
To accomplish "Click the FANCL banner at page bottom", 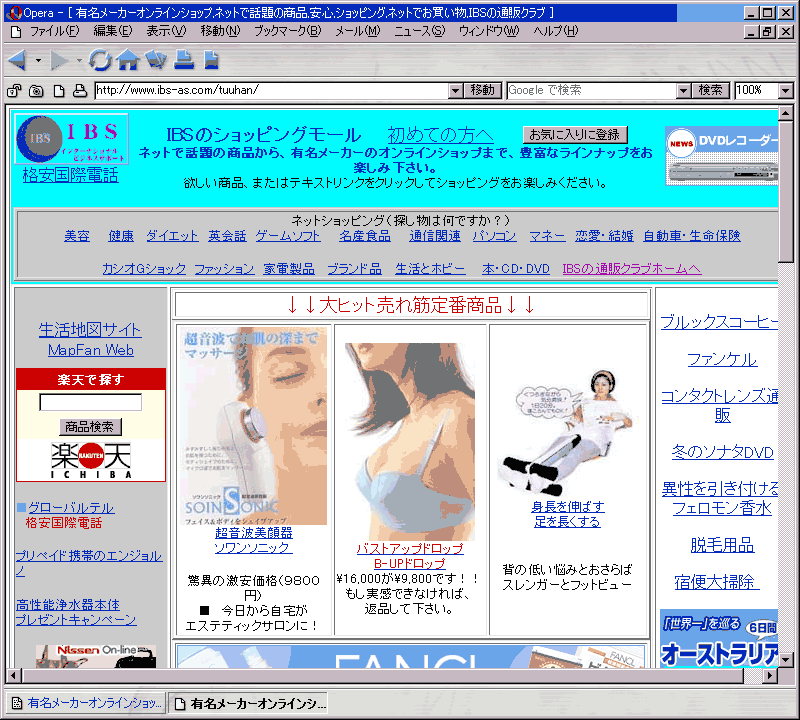I will coord(411,656).
